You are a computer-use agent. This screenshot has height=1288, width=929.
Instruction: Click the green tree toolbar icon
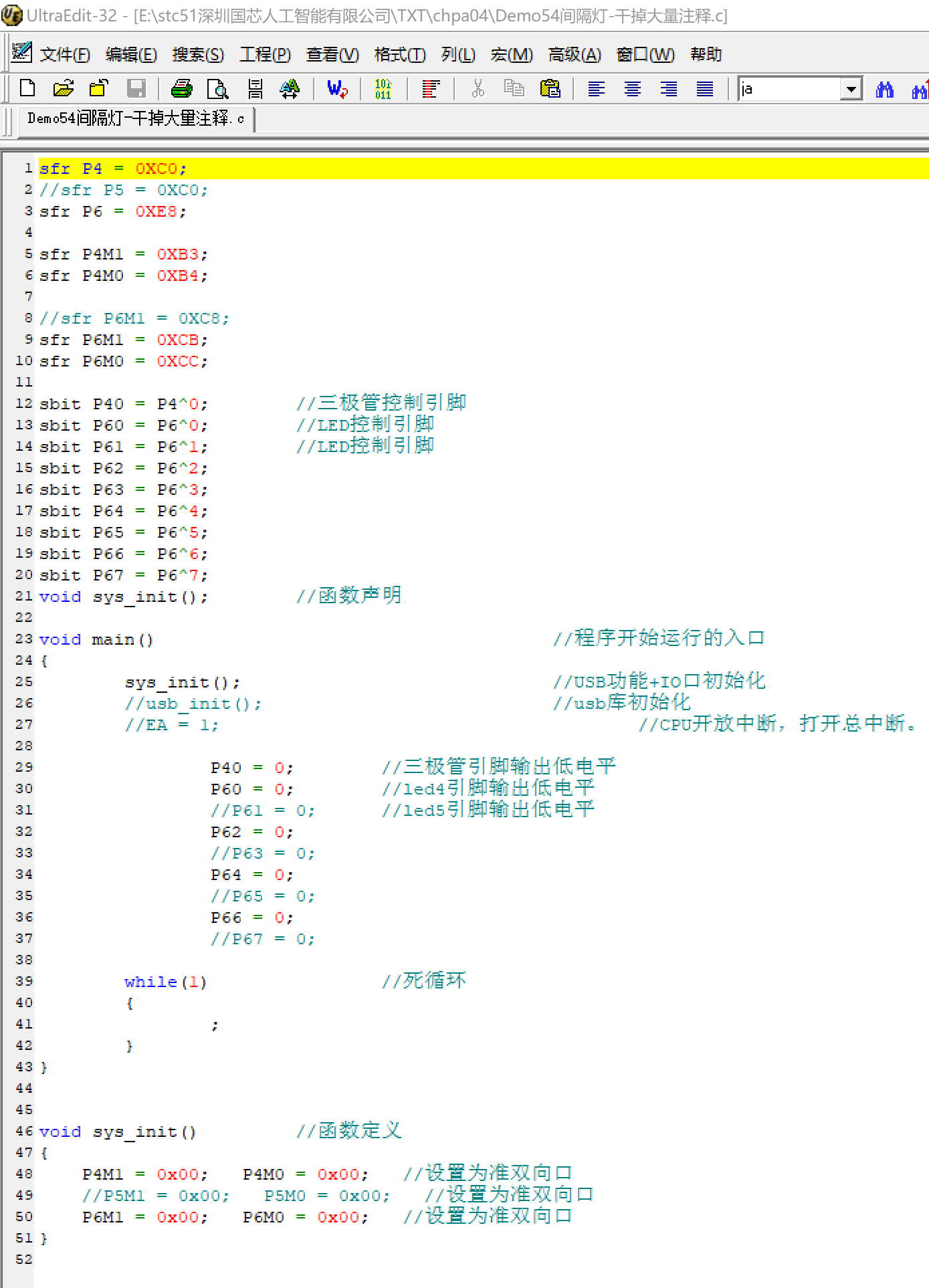[x=290, y=88]
